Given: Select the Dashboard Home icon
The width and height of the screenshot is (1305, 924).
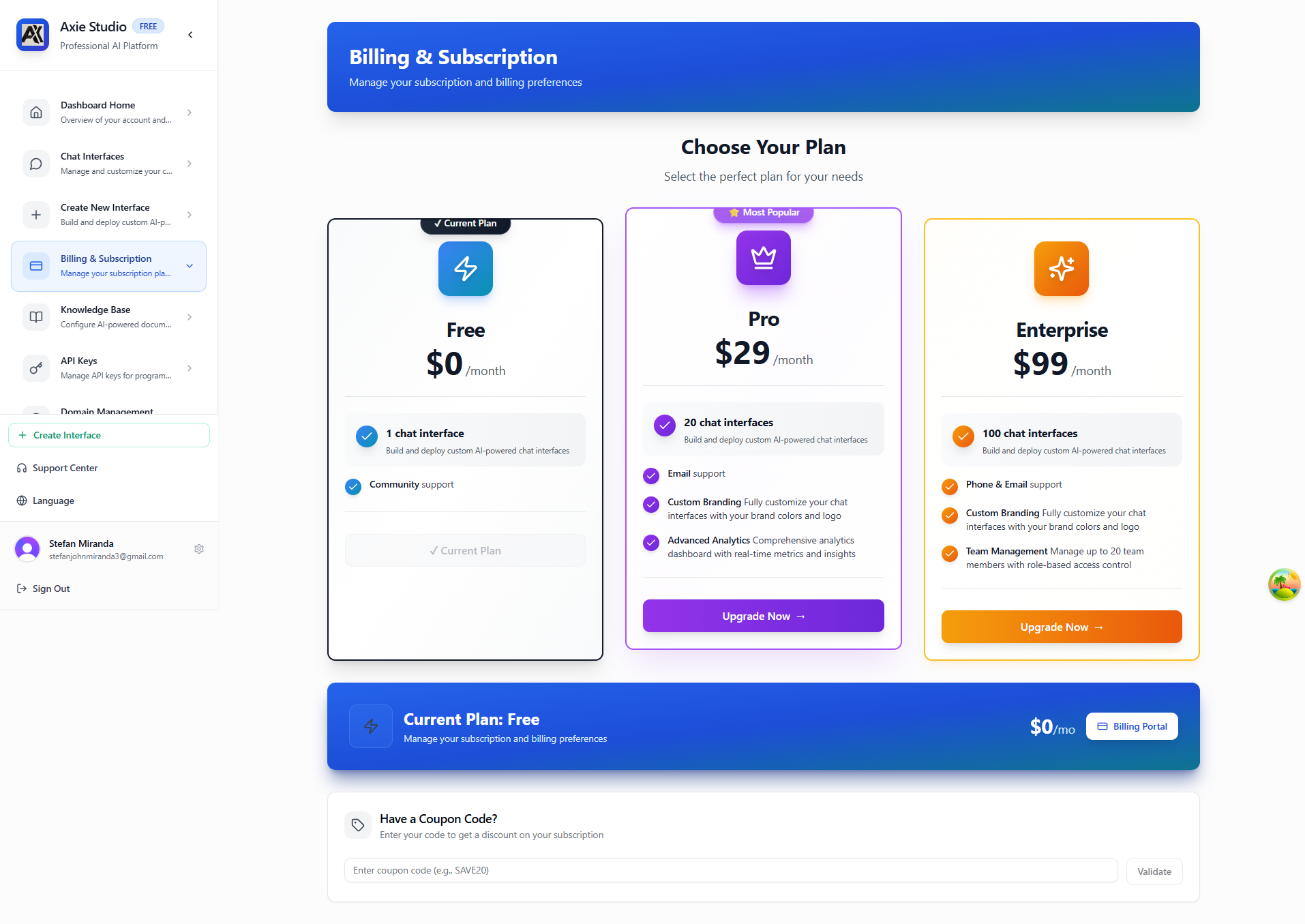Looking at the screenshot, I should 36,113.
